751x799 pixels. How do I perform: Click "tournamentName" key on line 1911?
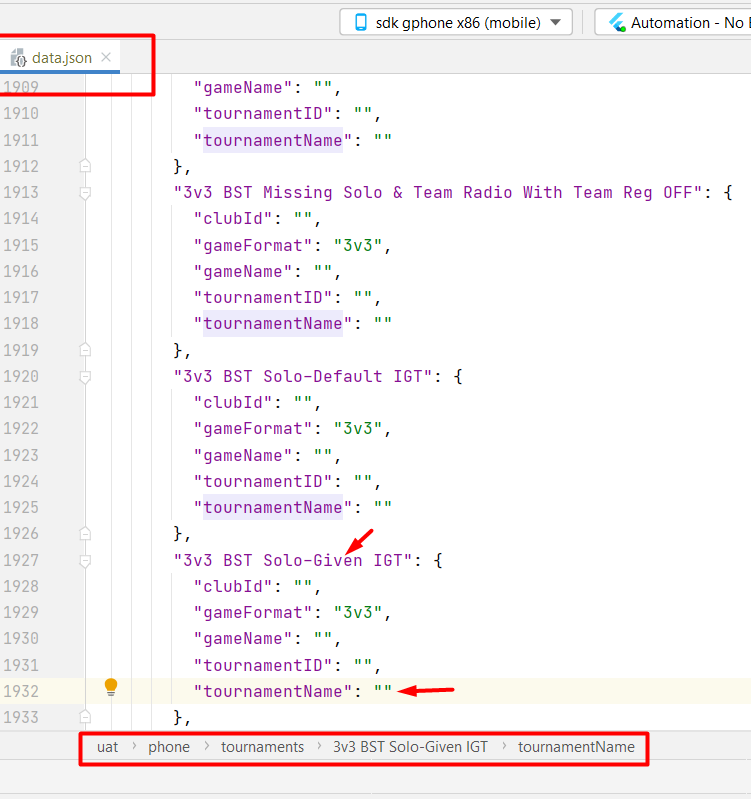pyautogui.click(x=273, y=140)
